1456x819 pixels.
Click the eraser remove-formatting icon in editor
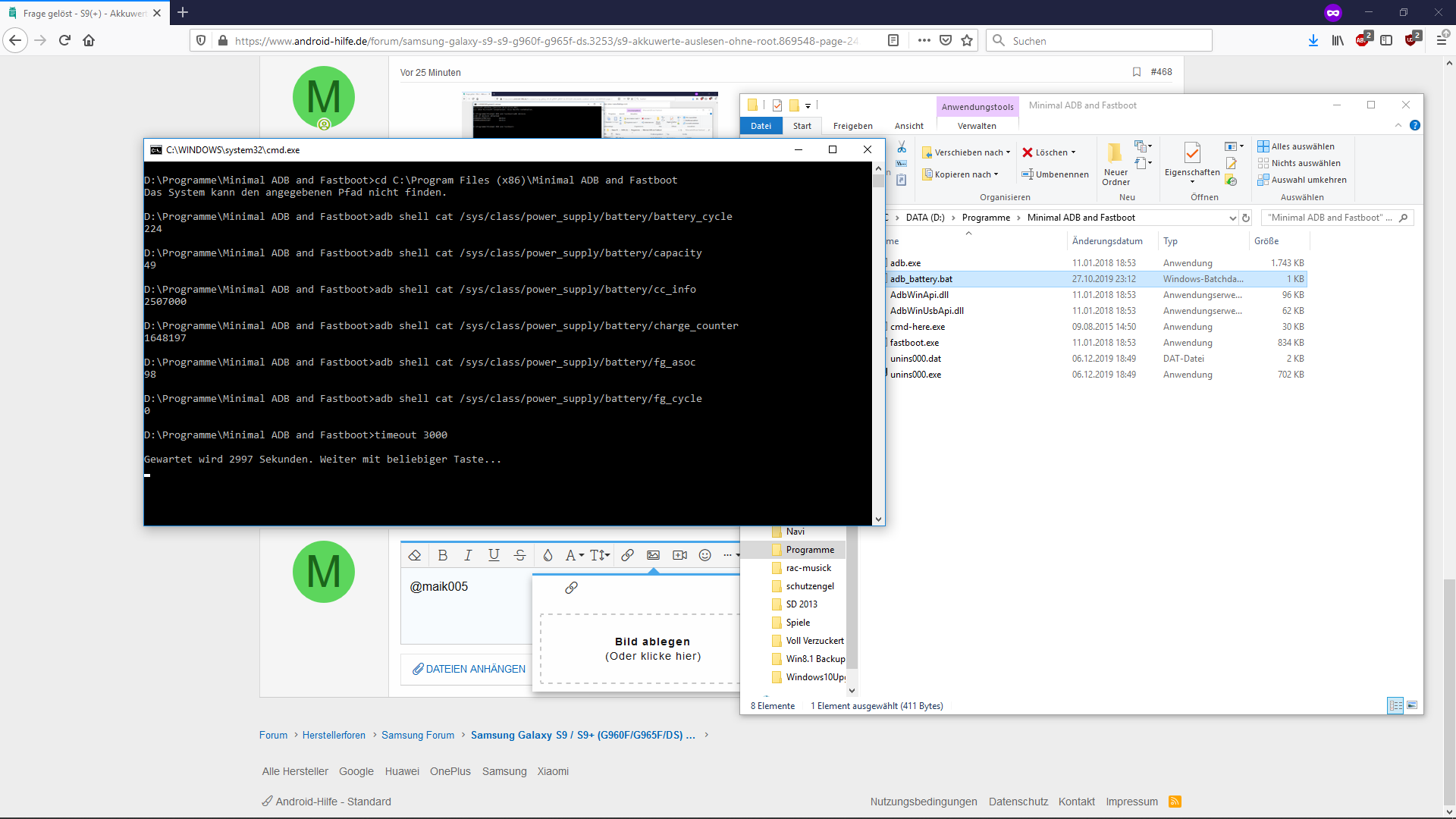click(415, 555)
